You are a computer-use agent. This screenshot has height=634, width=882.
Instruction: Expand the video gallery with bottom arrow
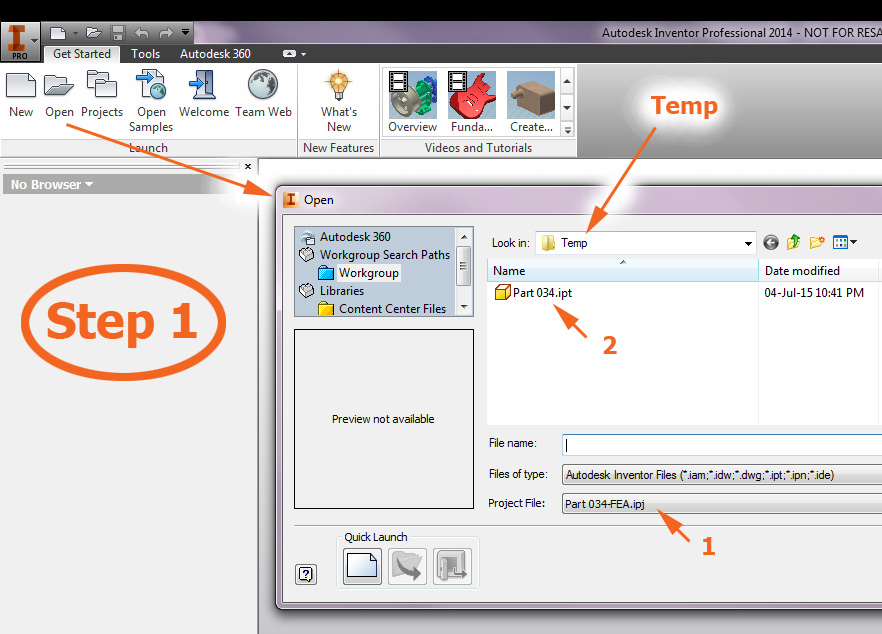(x=568, y=130)
